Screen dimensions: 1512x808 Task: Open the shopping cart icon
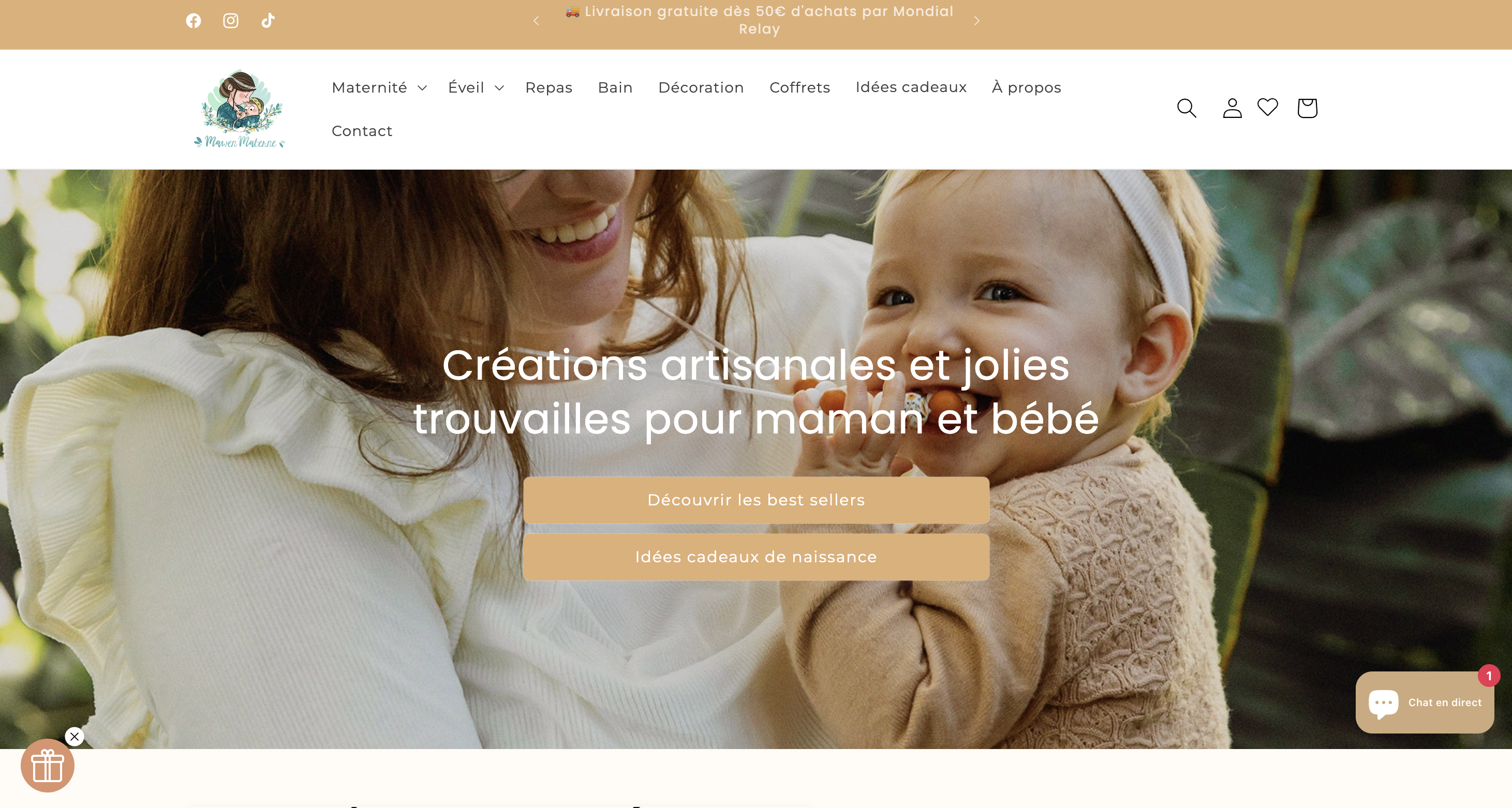point(1307,108)
